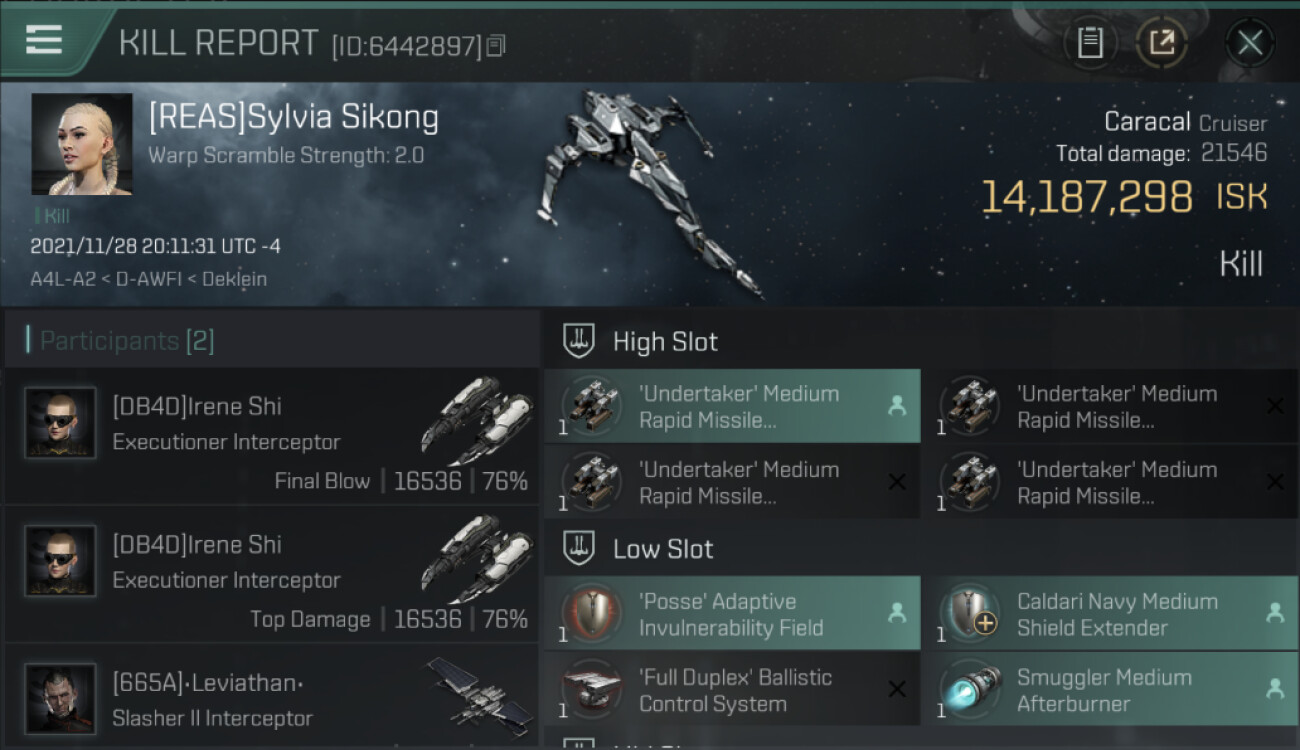1300x750 pixels.
Task: Click the Smuggler Medium Afterburner module icon
Action: (970, 690)
